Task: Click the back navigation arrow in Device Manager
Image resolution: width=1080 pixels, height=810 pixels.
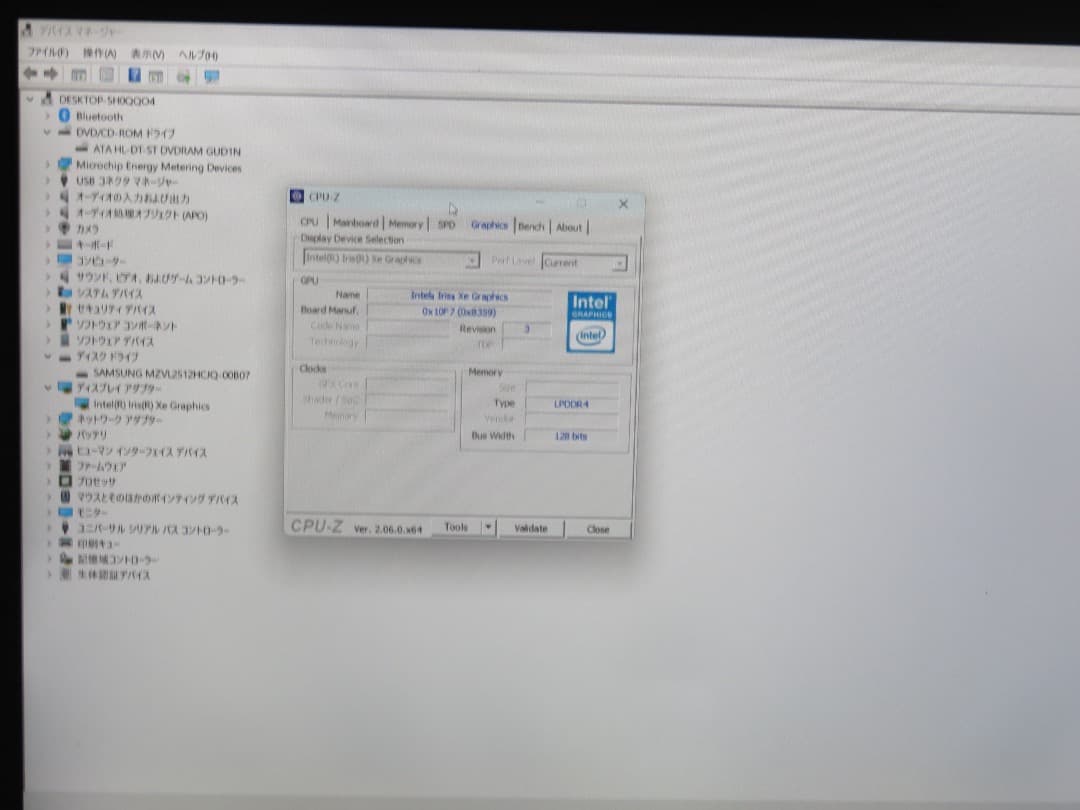Action: point(28,74)
